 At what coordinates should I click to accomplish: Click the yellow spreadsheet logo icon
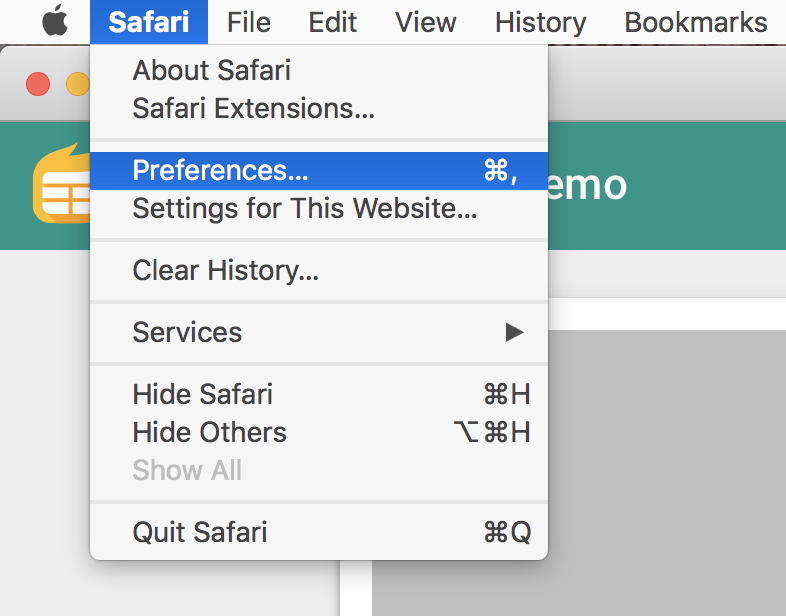coord(61,183)
